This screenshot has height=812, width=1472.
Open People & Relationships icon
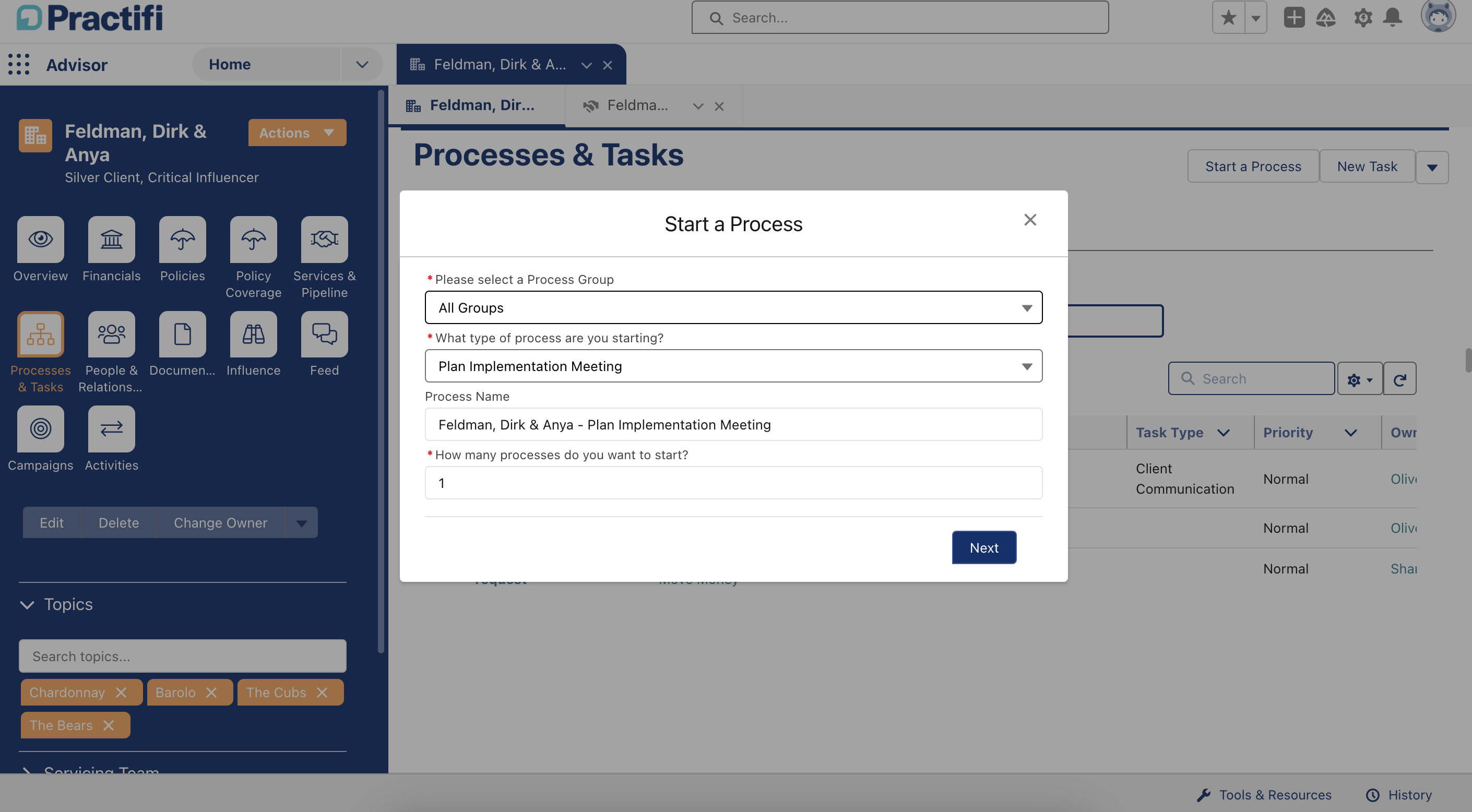[111, 333]
